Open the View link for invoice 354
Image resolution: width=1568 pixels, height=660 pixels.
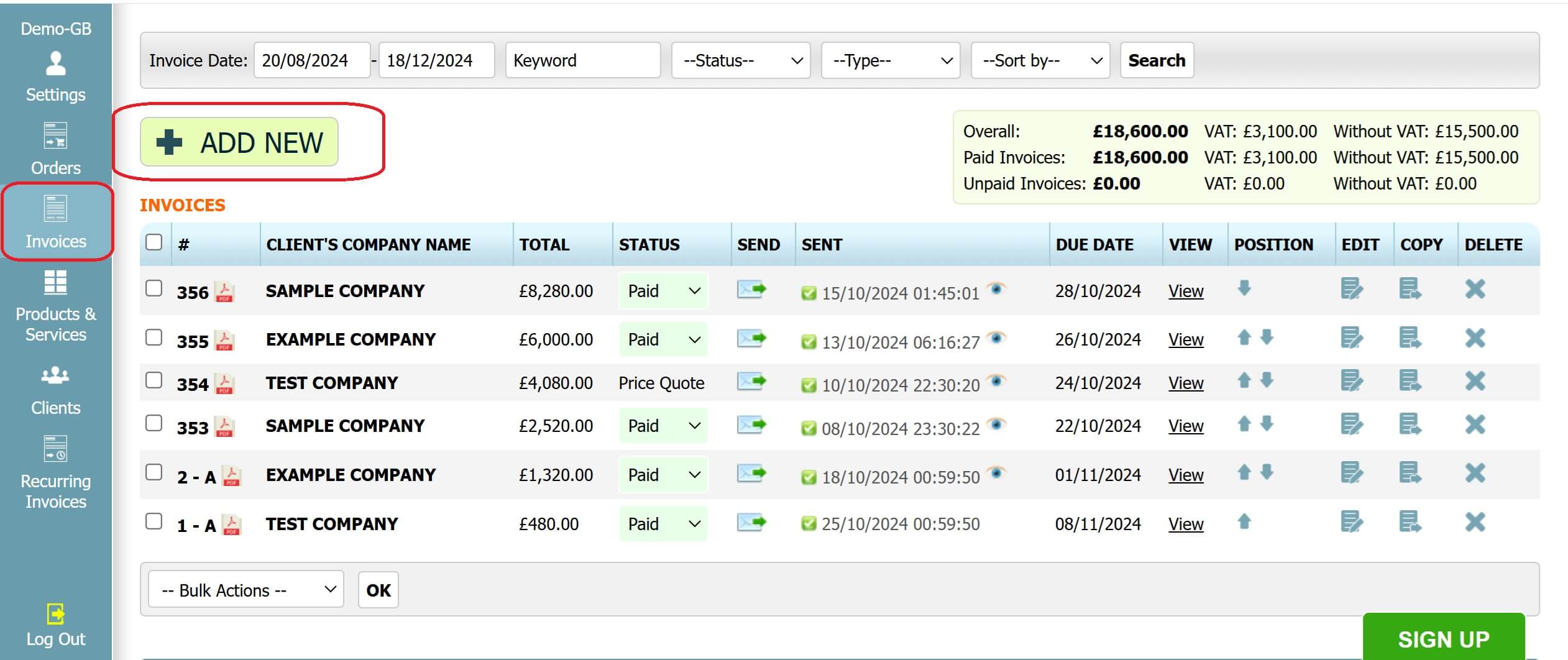1185,383
